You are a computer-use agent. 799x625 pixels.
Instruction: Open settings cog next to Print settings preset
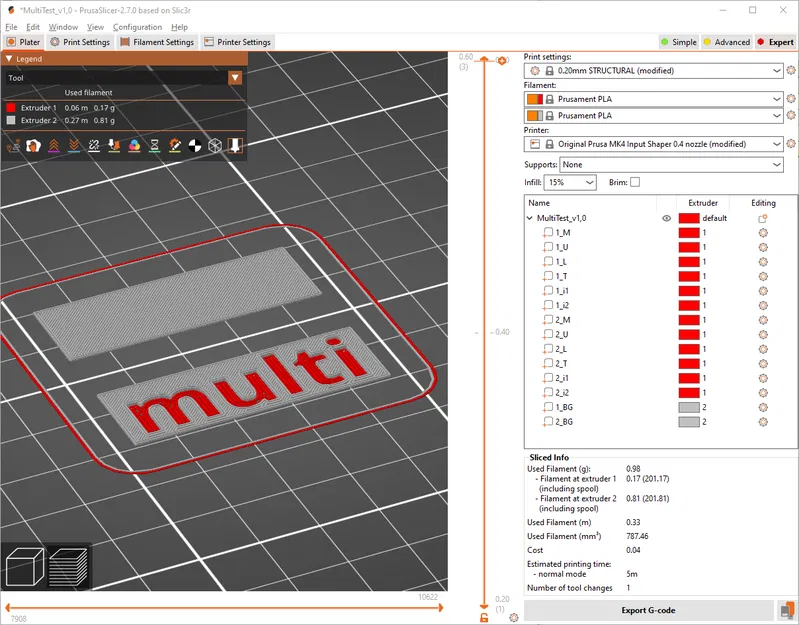(791, 70)
